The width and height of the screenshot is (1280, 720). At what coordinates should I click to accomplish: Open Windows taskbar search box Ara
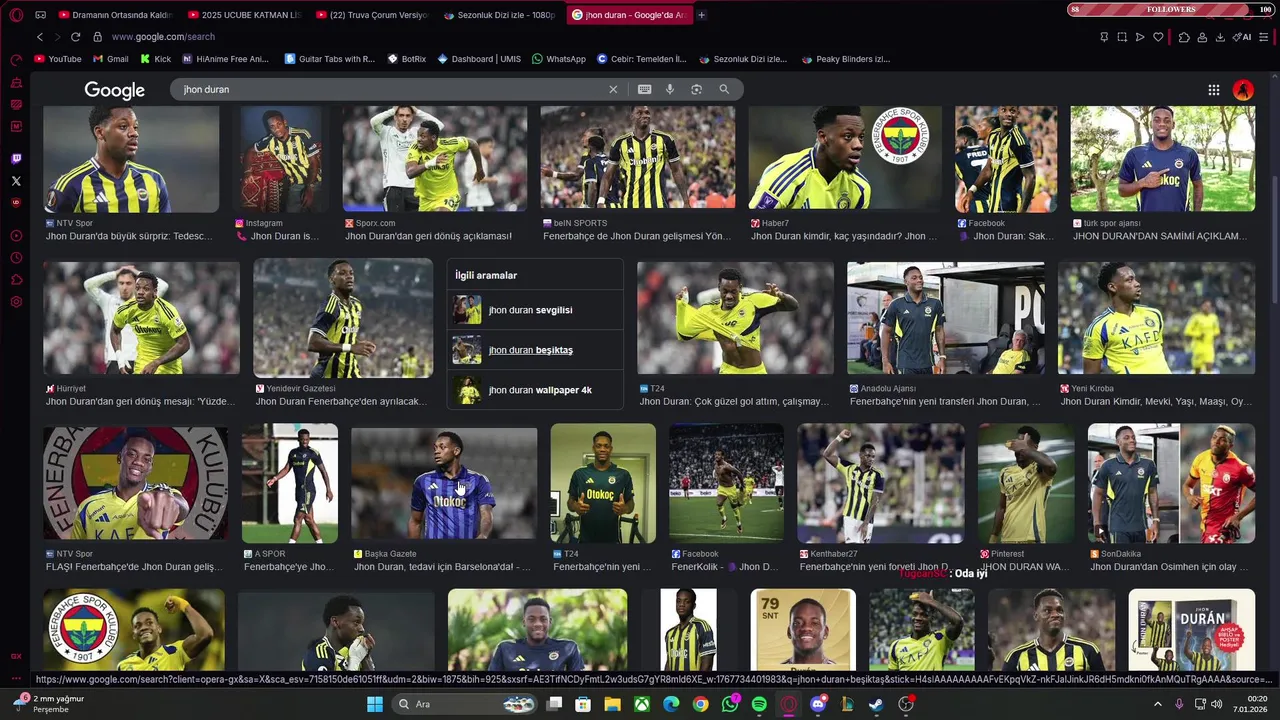click(x=466, y=704)
